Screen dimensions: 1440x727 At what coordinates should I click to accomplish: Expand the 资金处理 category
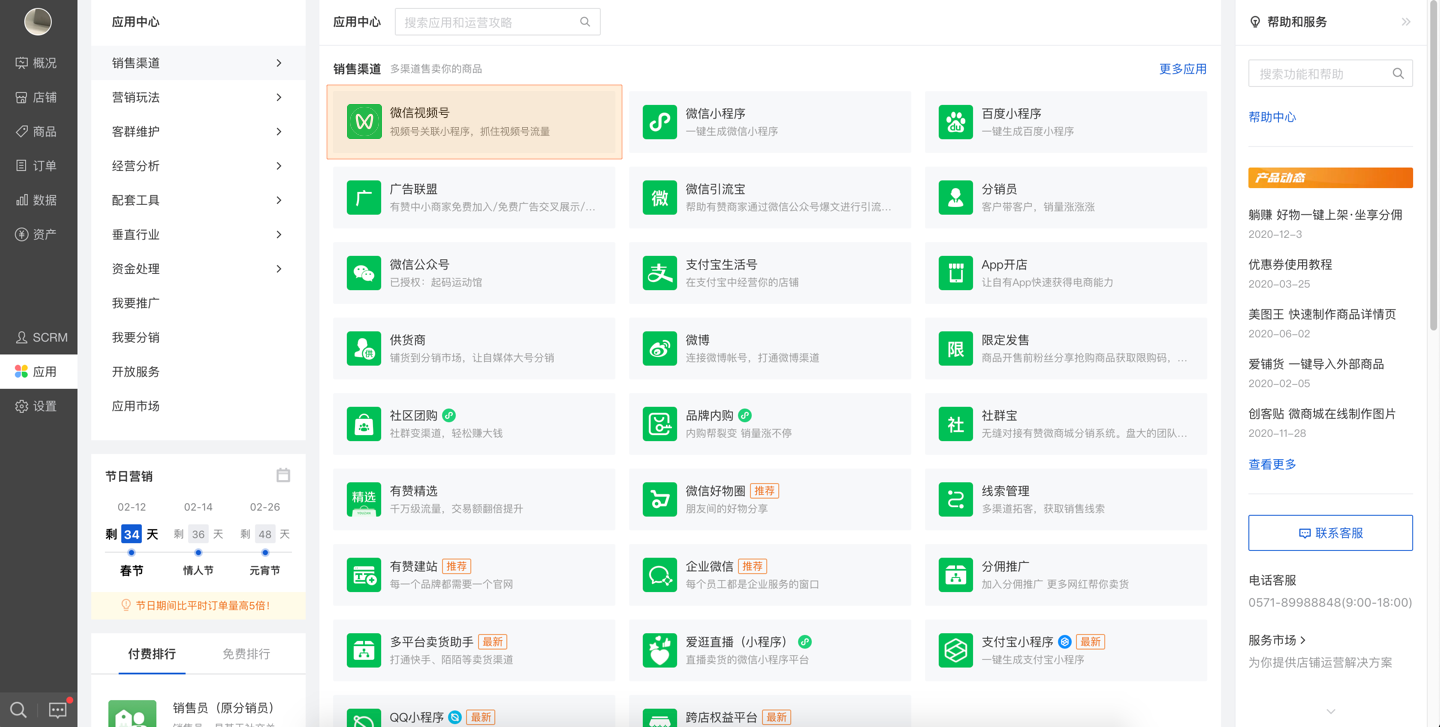[x=198, y=268]
